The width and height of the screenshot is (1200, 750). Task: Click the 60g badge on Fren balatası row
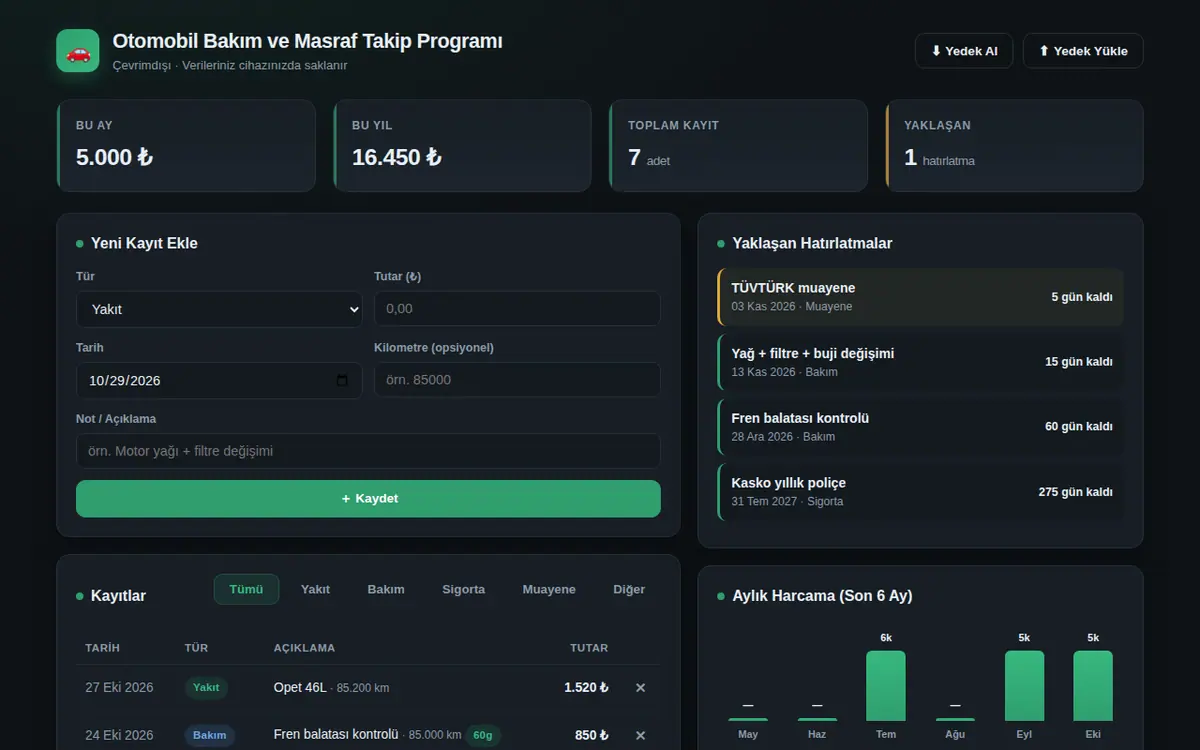click(483, 735)
